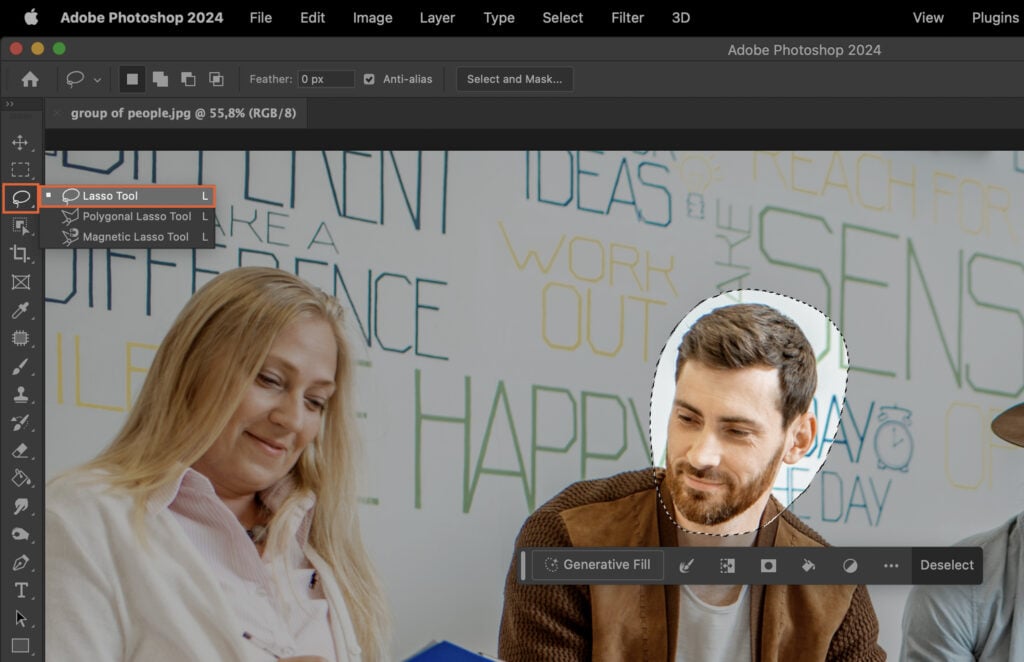This screenshot has width=1024, height=662.
Task: Click Deselect on the contextual taskbar
Action: (946, 565)
